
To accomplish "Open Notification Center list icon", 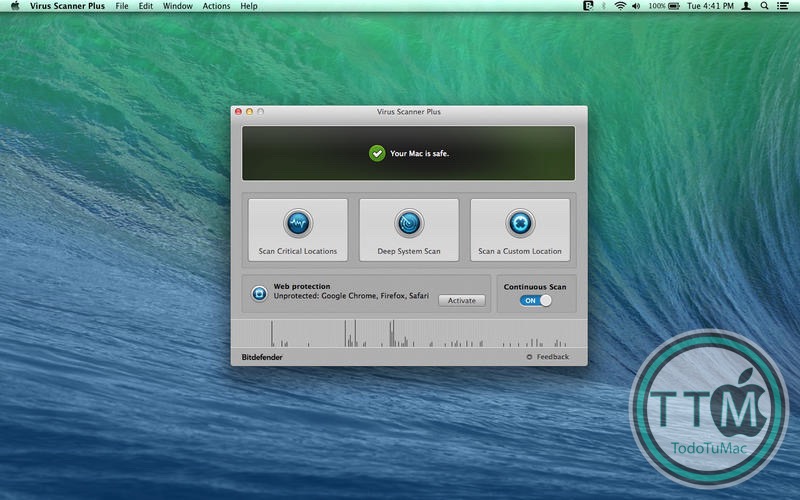I will point(783,6).
